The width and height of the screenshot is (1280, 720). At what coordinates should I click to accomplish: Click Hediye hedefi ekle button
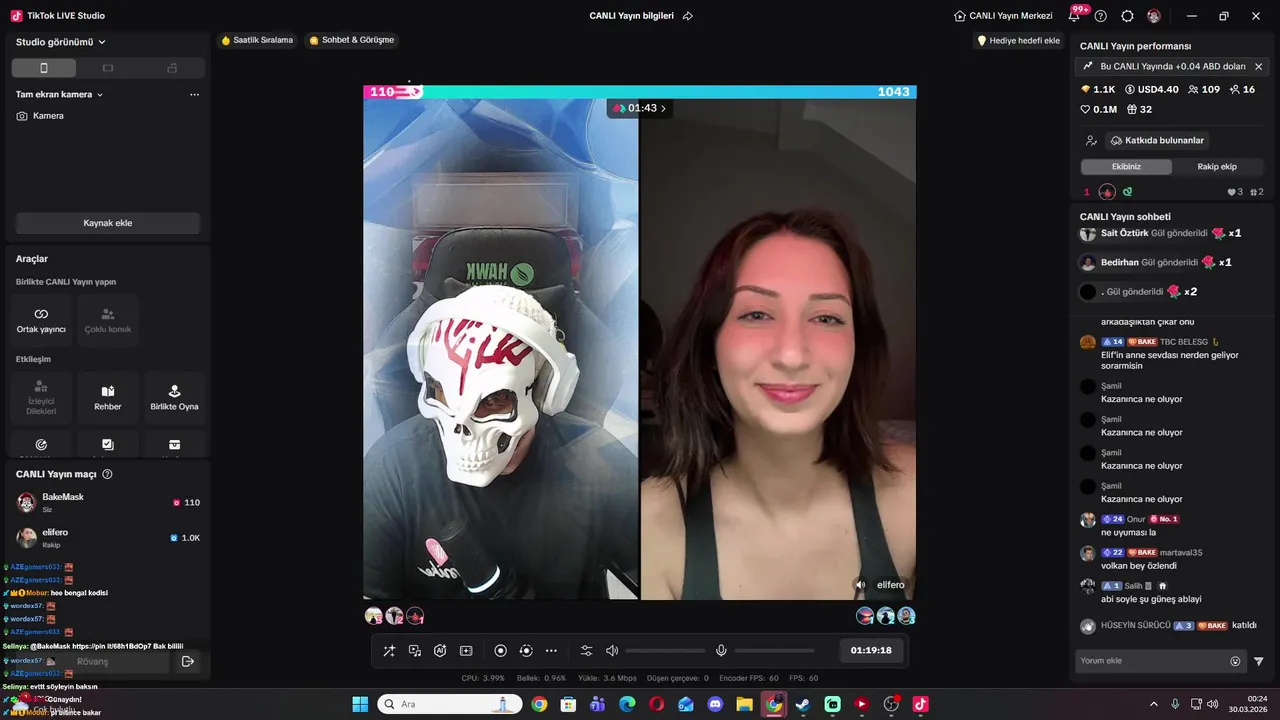[1018, 41]
